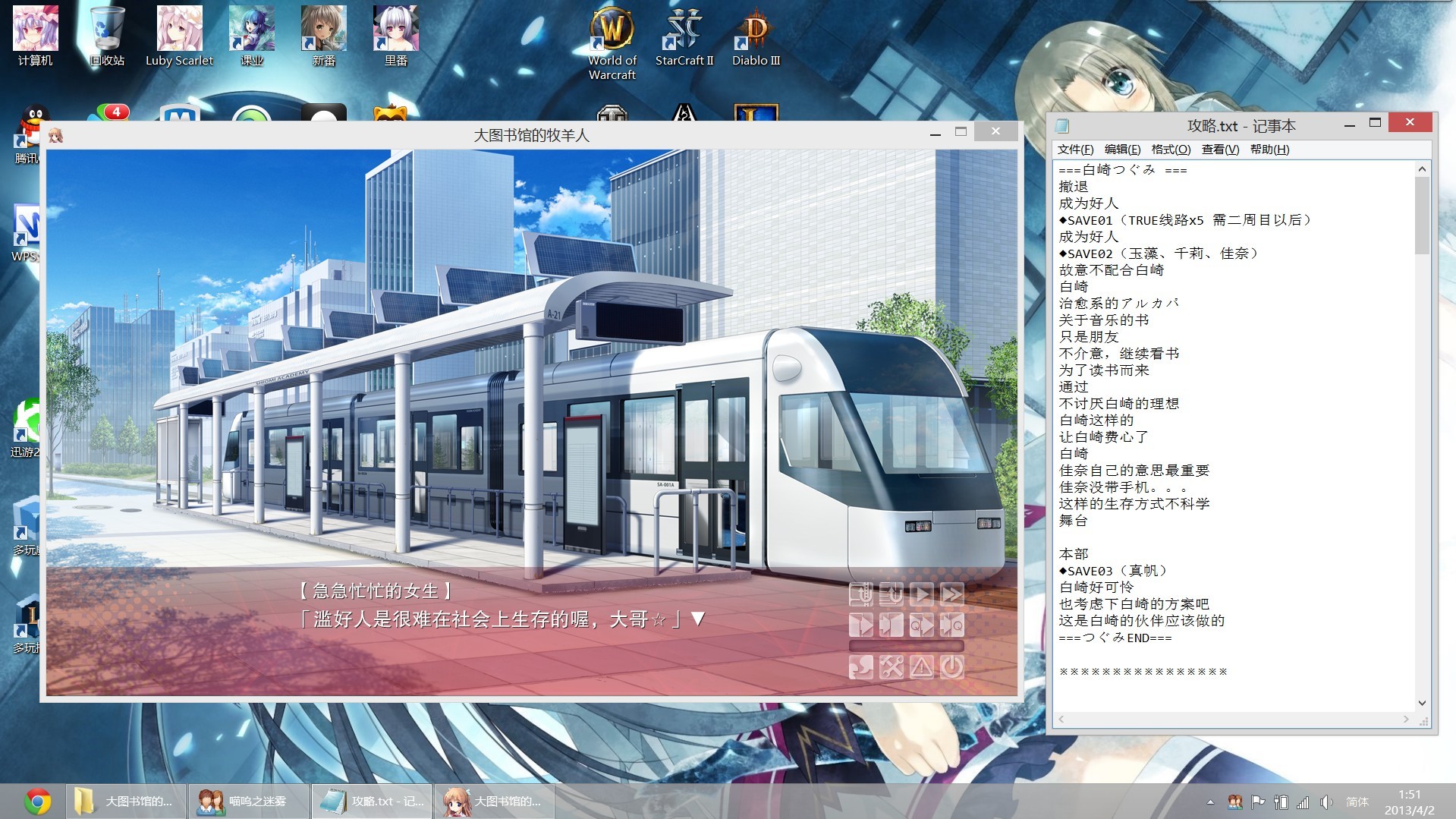
Task: Select StarCraft II desktop icon
Action: [x=684, y=36]
